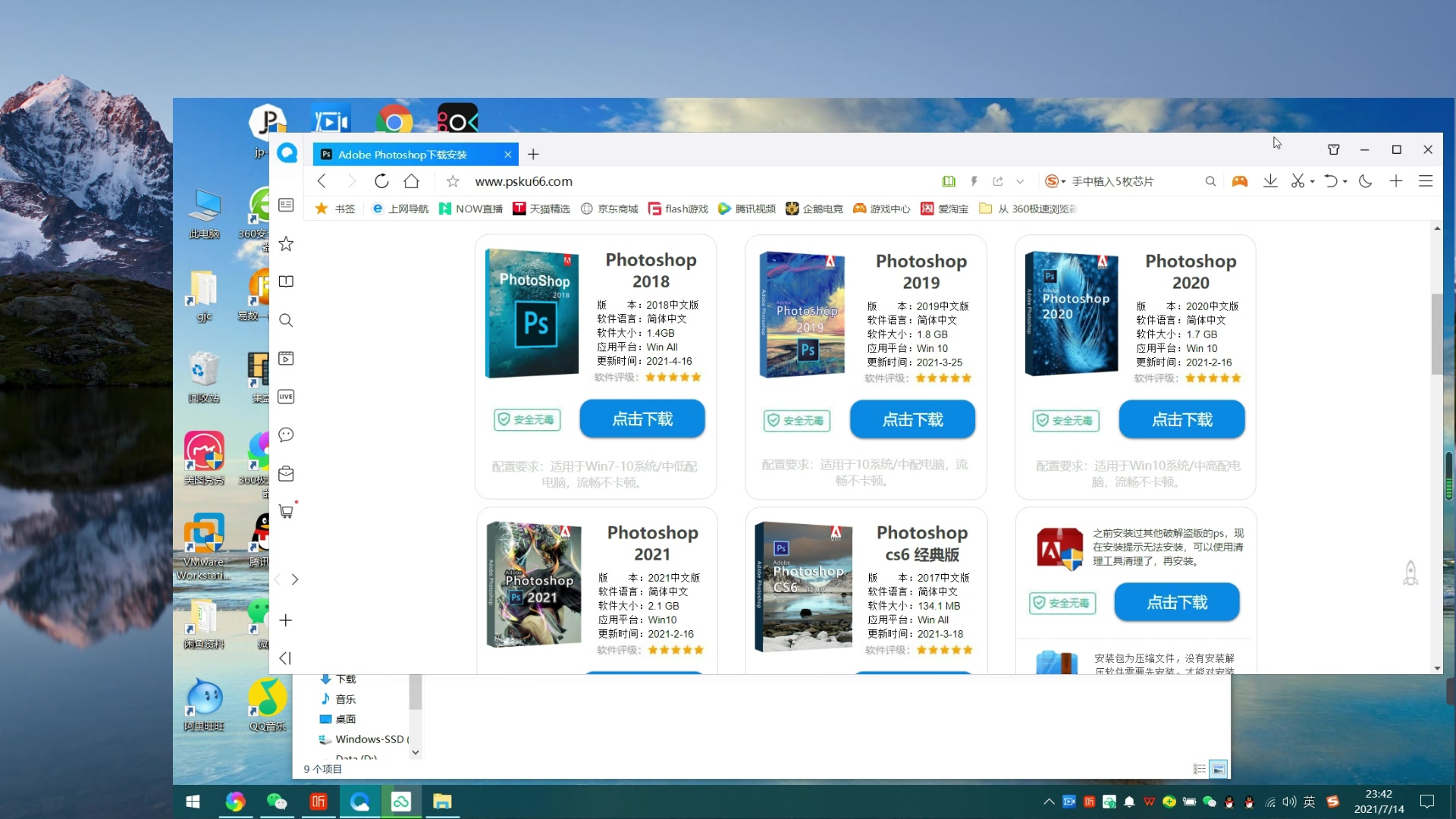Toggle the 安全无毒 badge on Photoshop 2020
1456x819 pixels.
click(1066, 420)
